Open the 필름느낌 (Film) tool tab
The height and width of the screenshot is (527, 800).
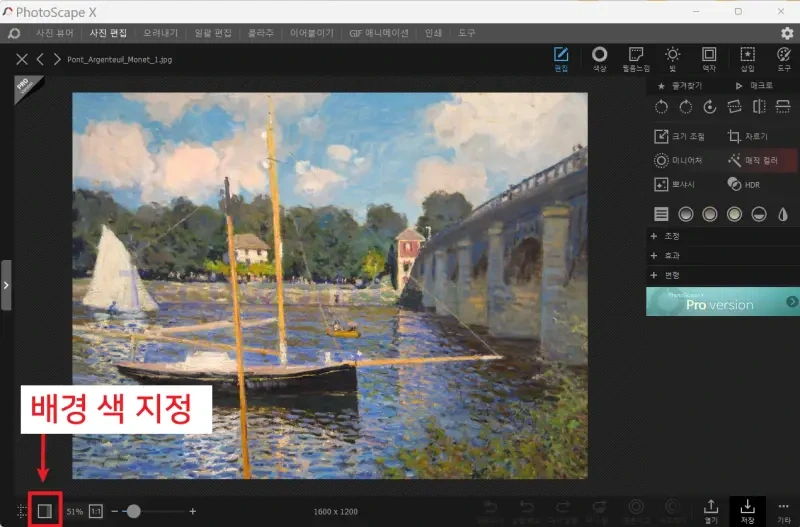(x=636, y=59)
